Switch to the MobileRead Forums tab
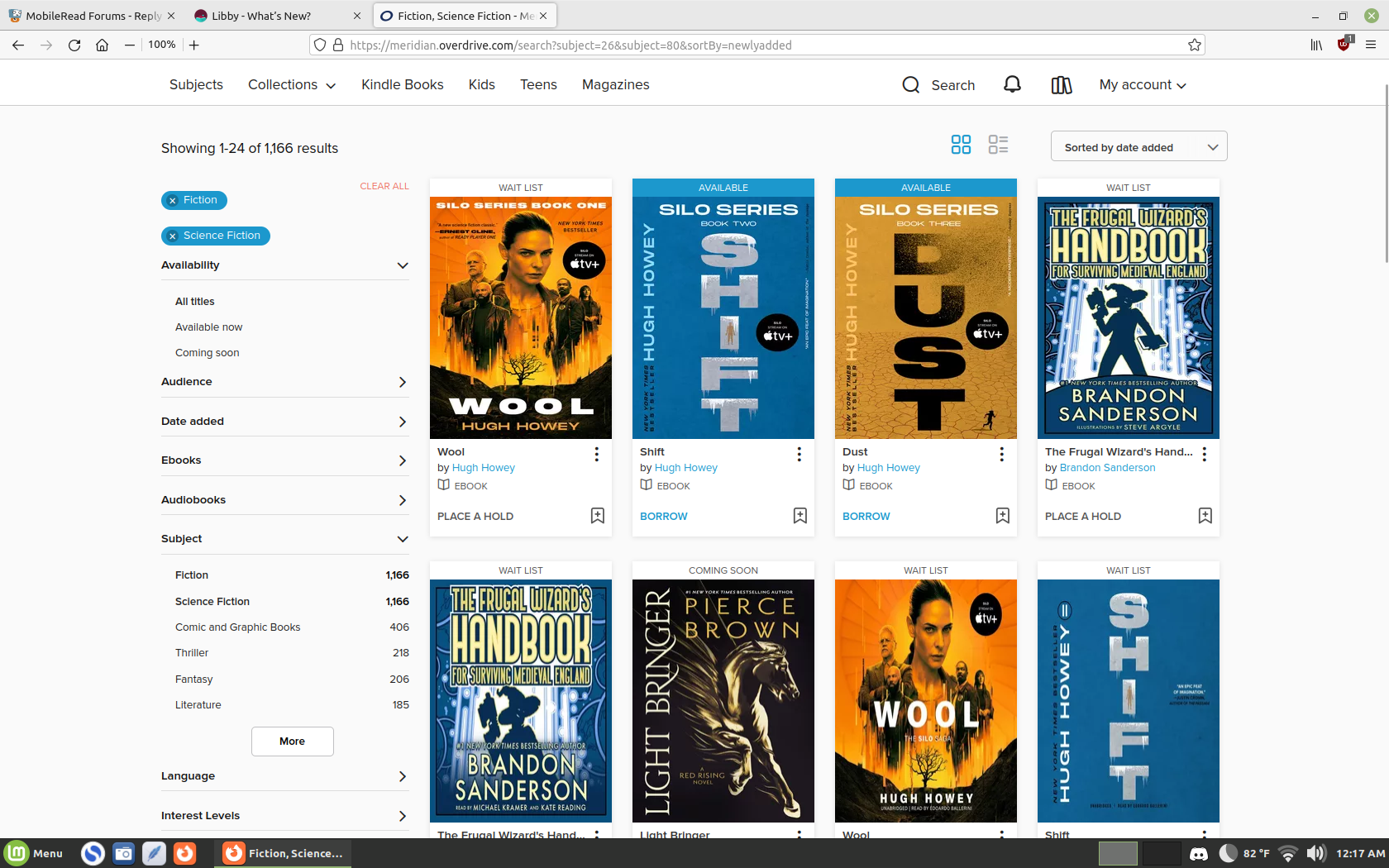1389x868 pixels. point(91,16)
